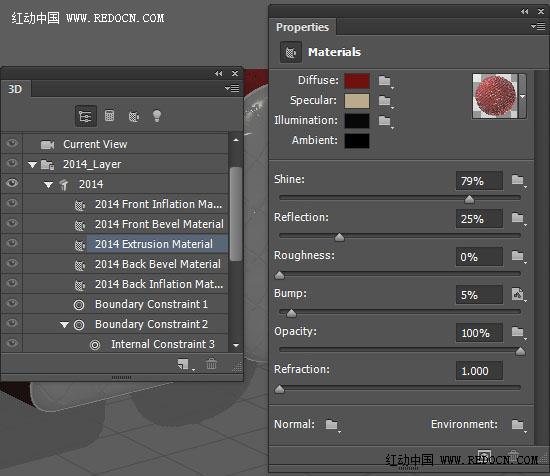Toggle visibility of 2014 Extrusion Material
The image size is (550, 476).
[12, 243]
